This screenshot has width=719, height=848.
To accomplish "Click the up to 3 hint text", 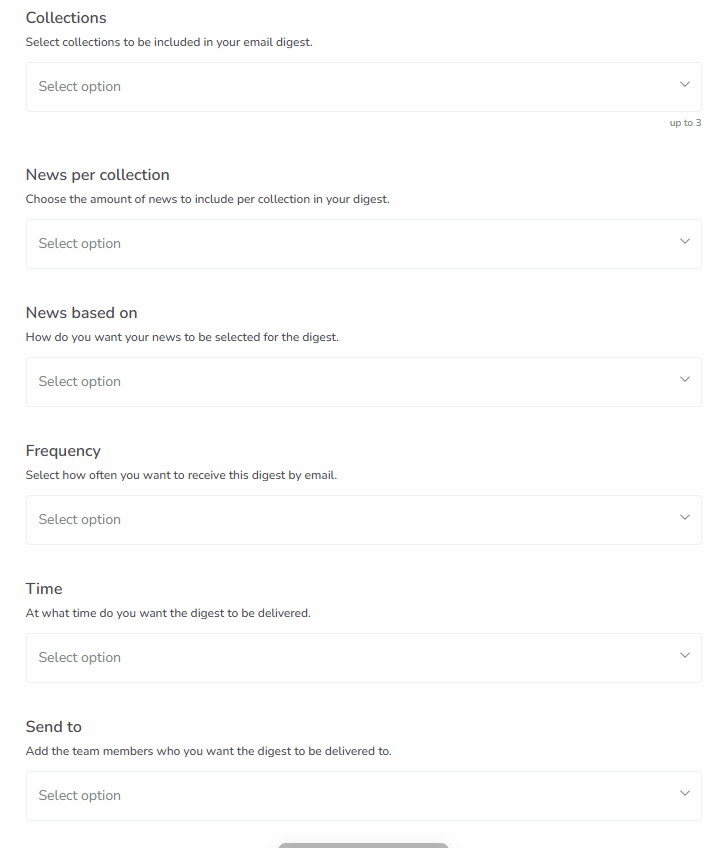I will click(686, 122).
